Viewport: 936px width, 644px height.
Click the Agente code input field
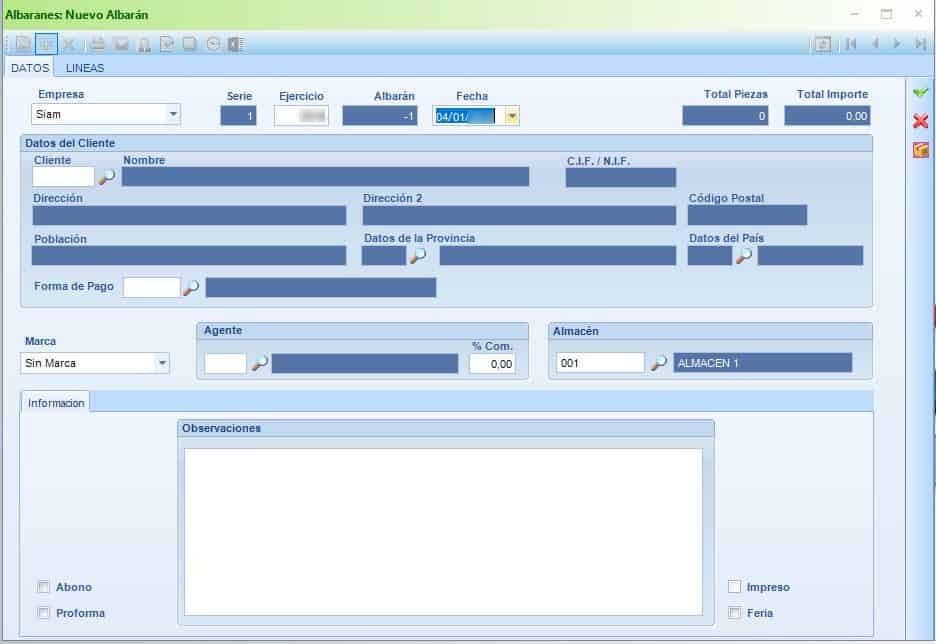(x=225, y=363)
